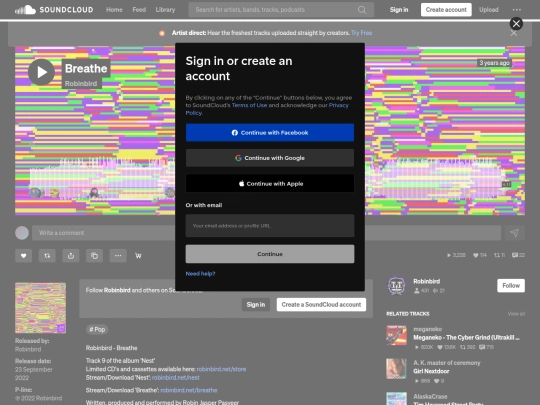The height and width of the screenshot is (405, 540).
Task: Open the robinbird.net/store link
Action: coord(221,369)
